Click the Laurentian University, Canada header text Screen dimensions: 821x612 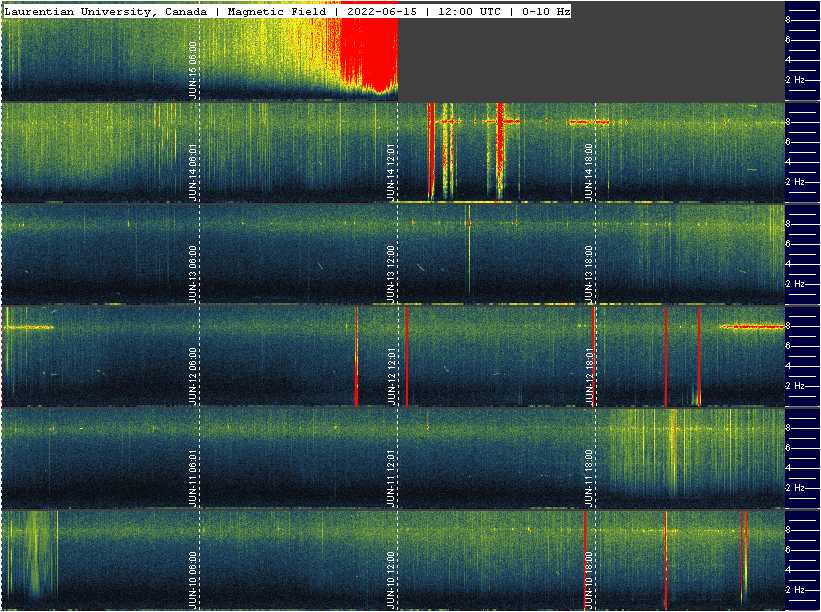[107, 11]
